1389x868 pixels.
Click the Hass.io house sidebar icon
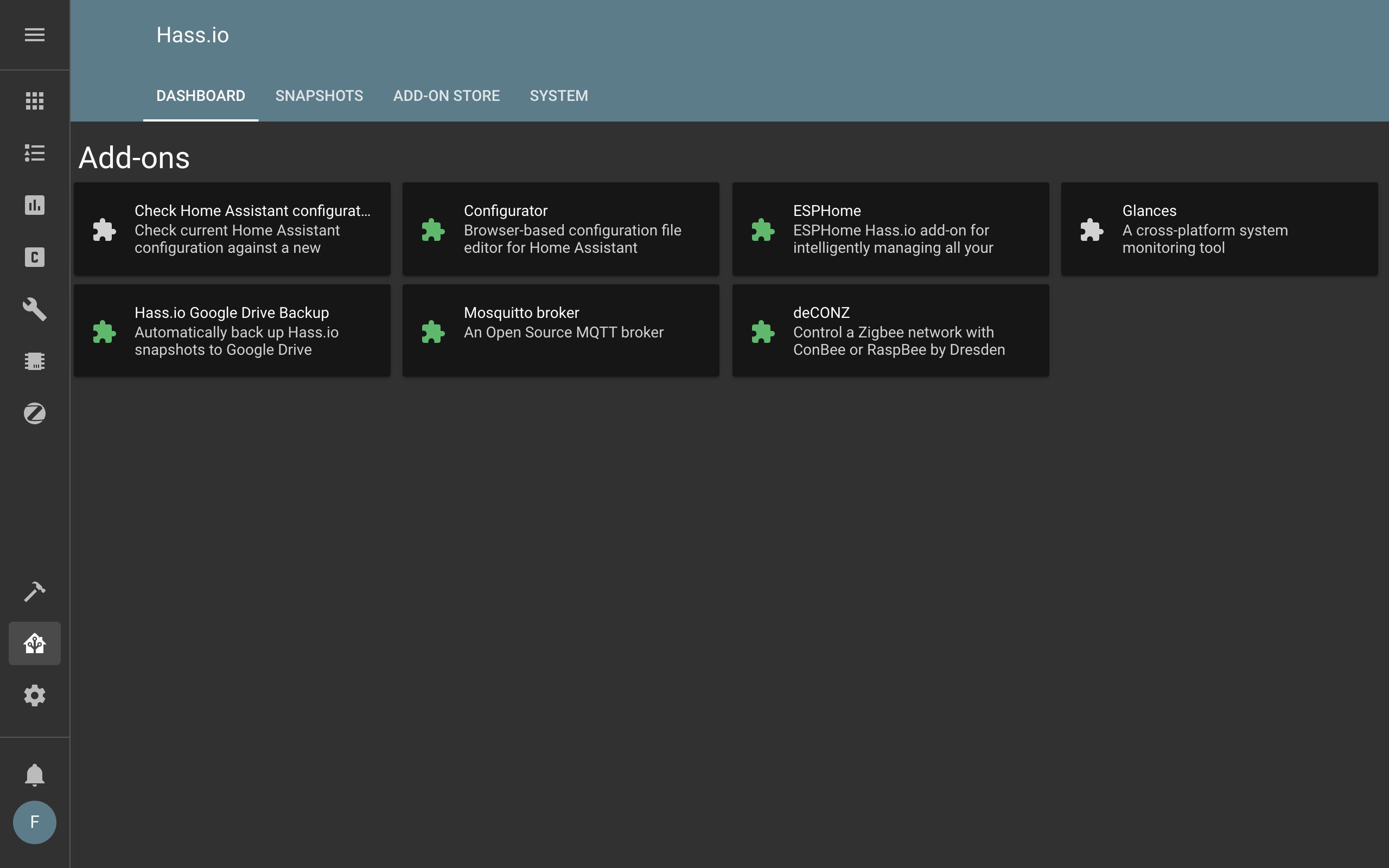34,643
